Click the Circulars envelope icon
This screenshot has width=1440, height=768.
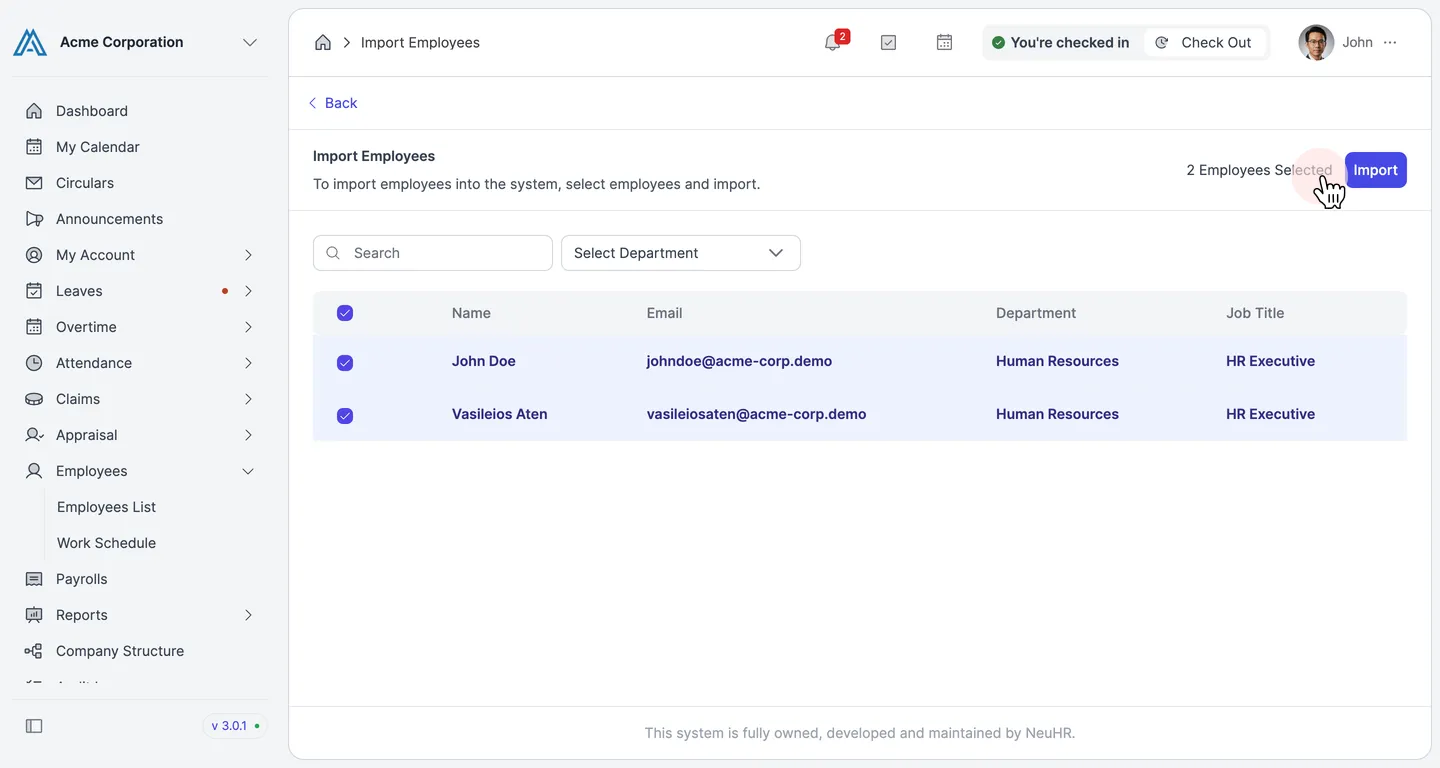(x=34, y=183)
